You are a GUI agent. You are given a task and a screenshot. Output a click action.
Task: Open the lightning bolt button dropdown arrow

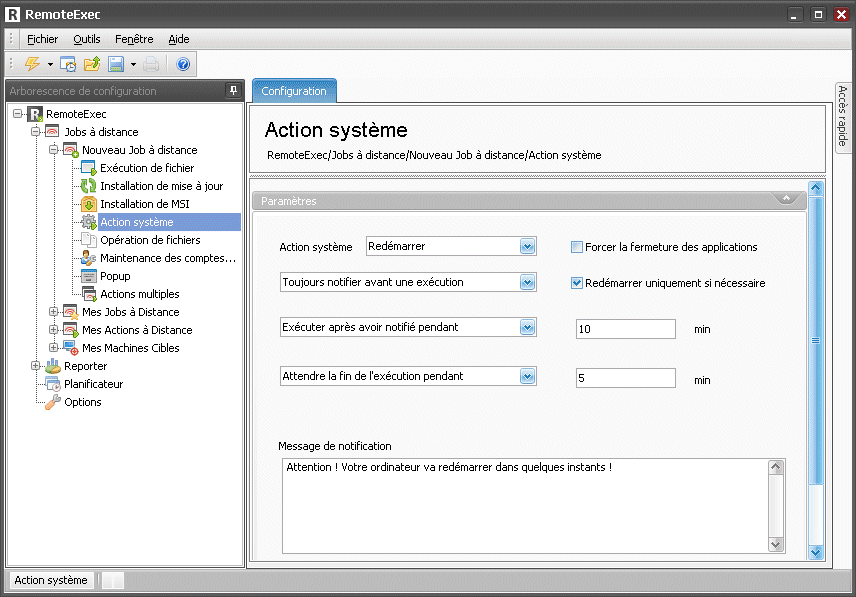click(50, 64)
